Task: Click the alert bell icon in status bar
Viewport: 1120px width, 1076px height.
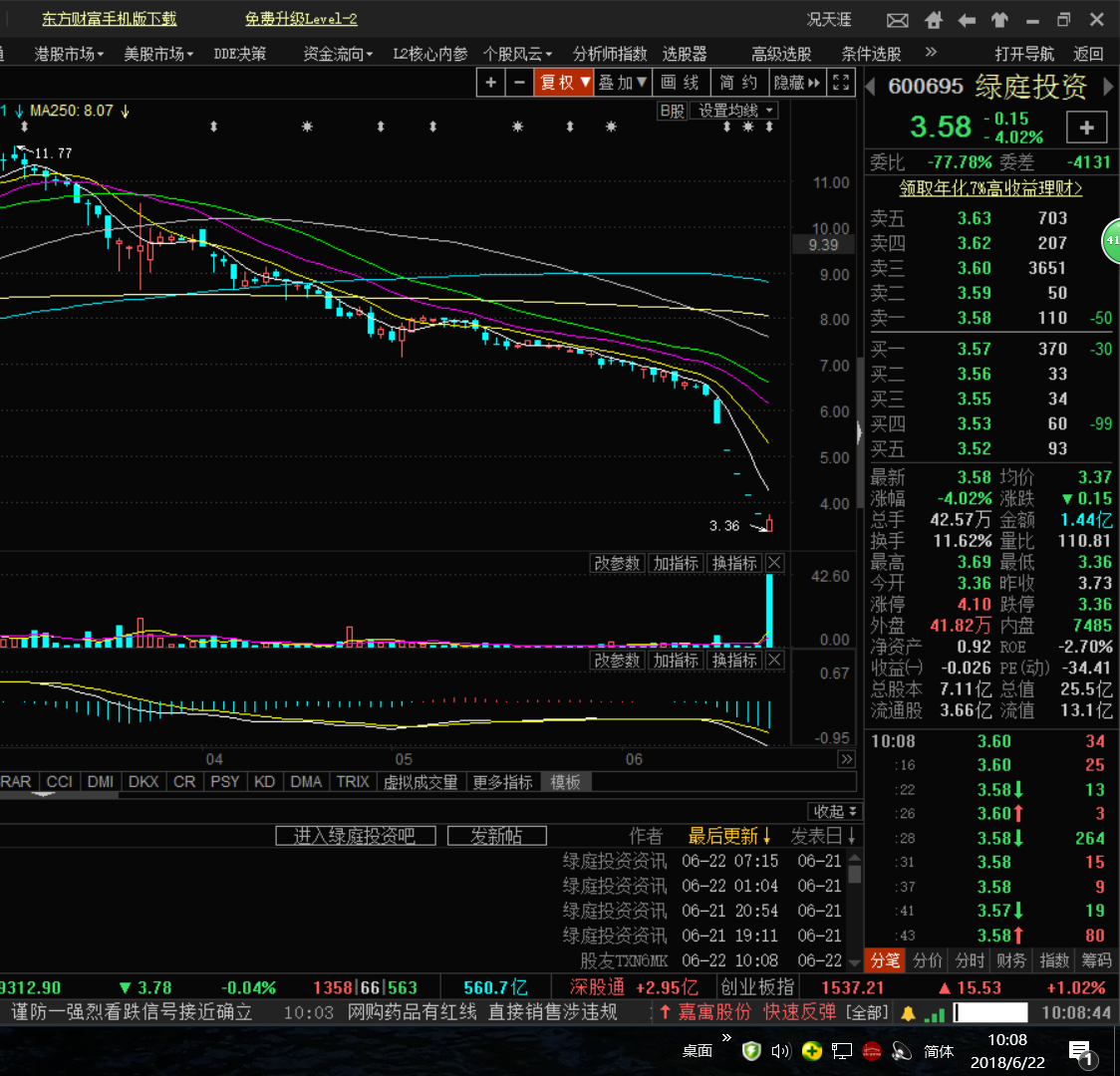Action: tap(908, 1013)
